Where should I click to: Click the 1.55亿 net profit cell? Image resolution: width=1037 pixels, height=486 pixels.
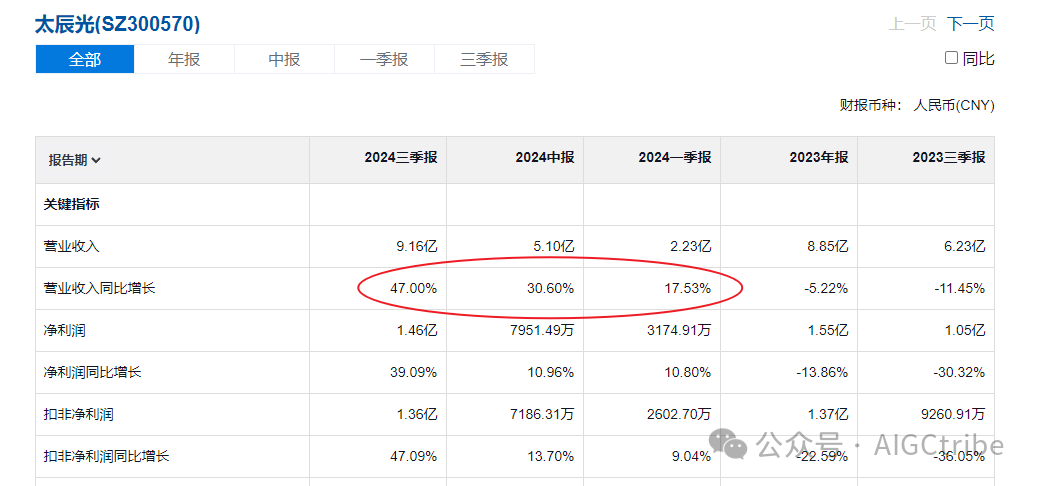click(827, 331)
